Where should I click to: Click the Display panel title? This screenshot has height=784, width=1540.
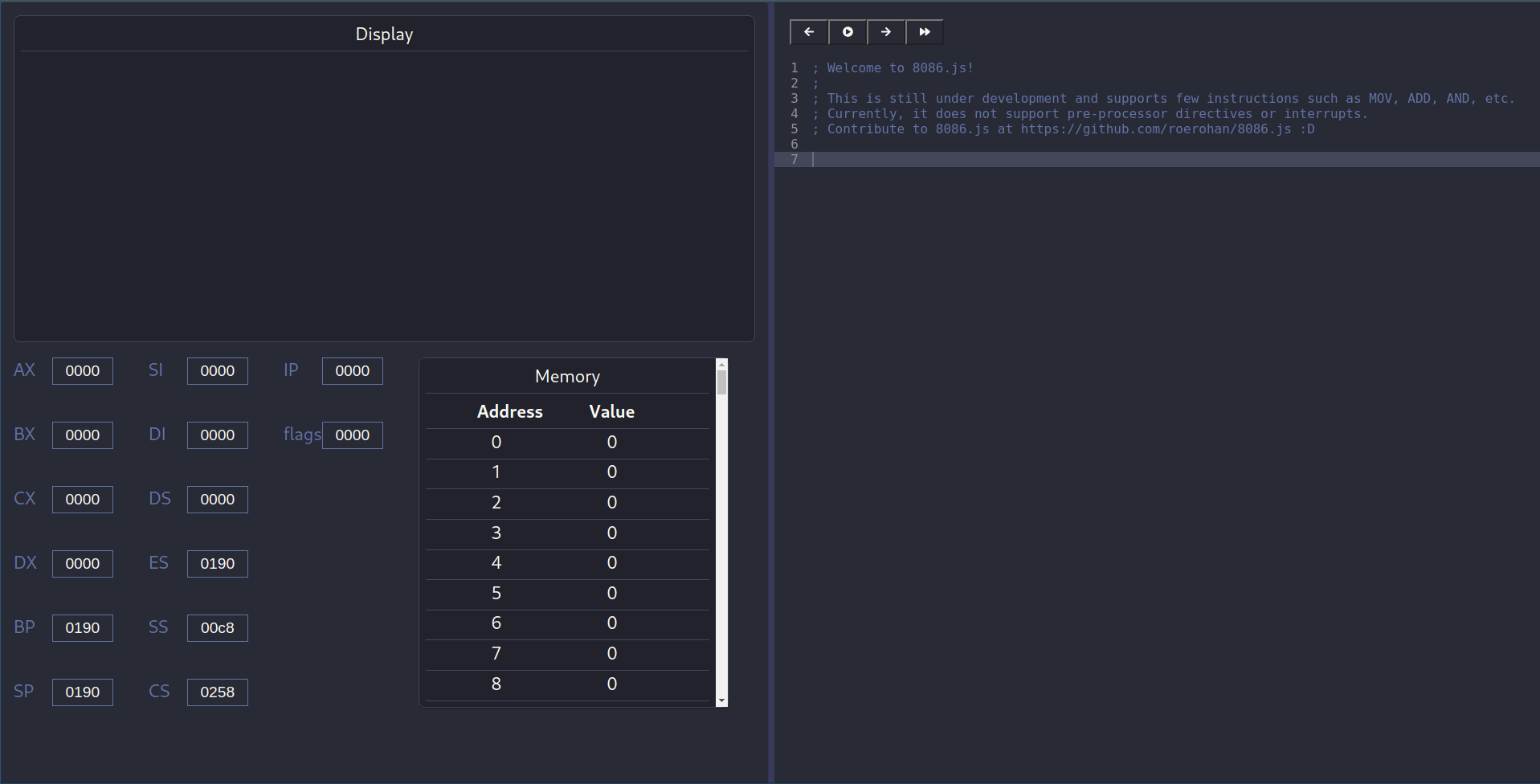coord(384,35)
